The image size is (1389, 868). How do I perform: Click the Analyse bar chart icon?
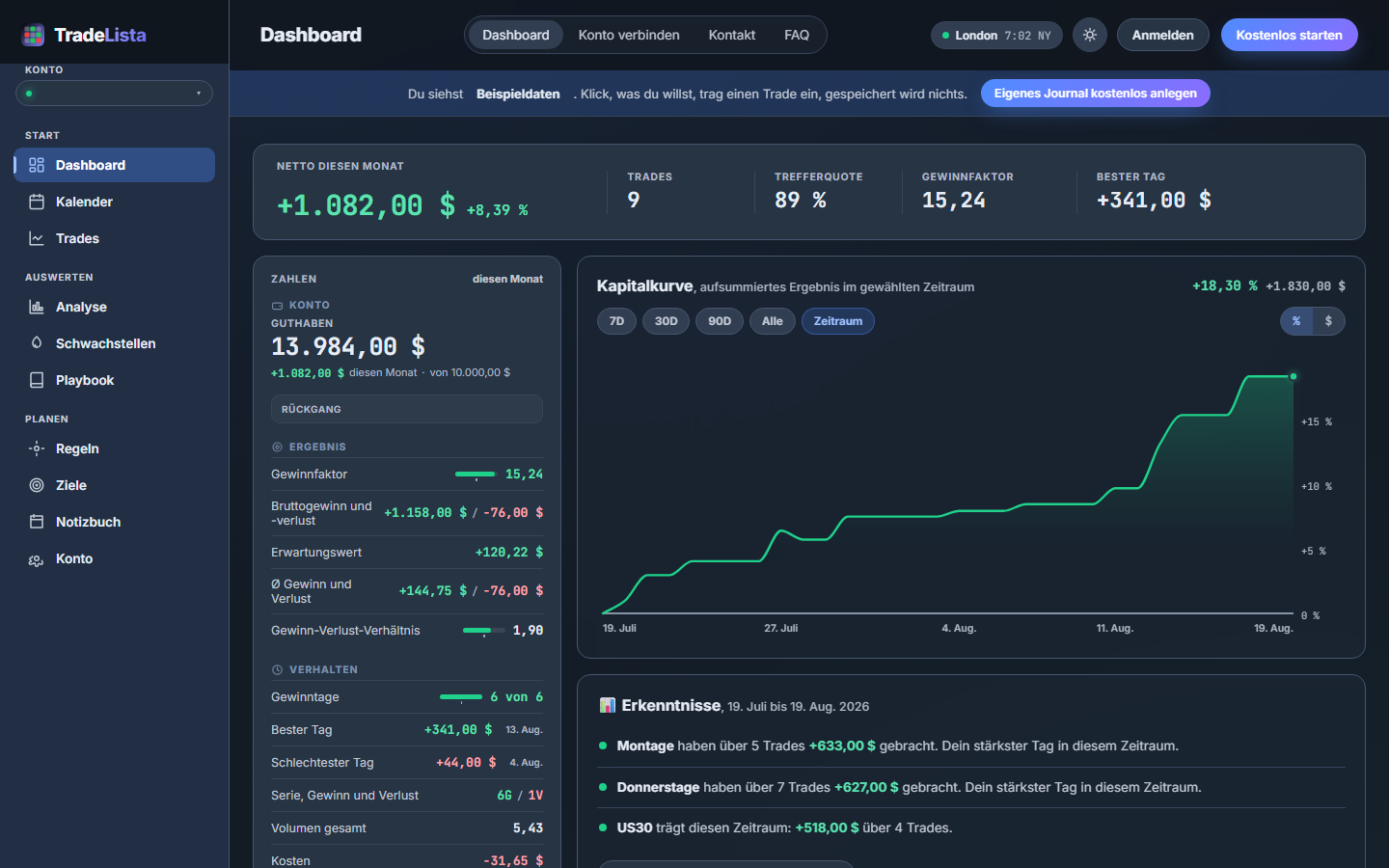coord(37,307)
